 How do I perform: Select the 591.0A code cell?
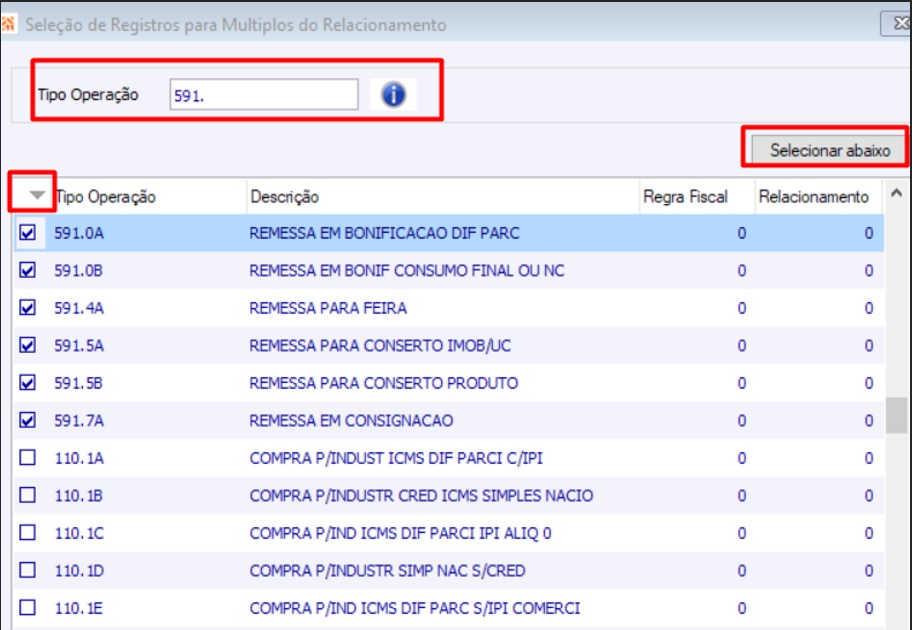[79, 233]
